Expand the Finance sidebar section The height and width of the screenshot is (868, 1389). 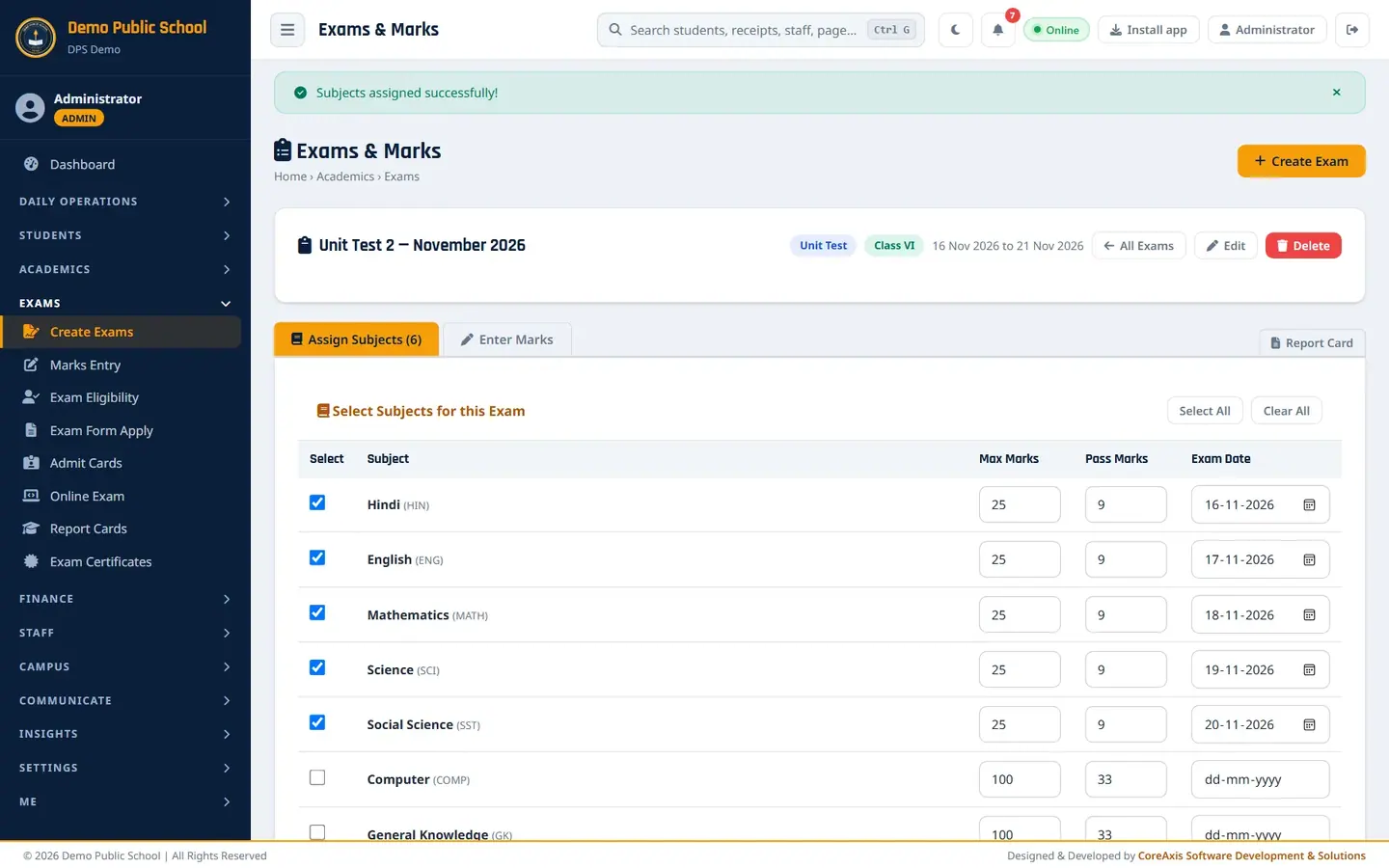125,599
